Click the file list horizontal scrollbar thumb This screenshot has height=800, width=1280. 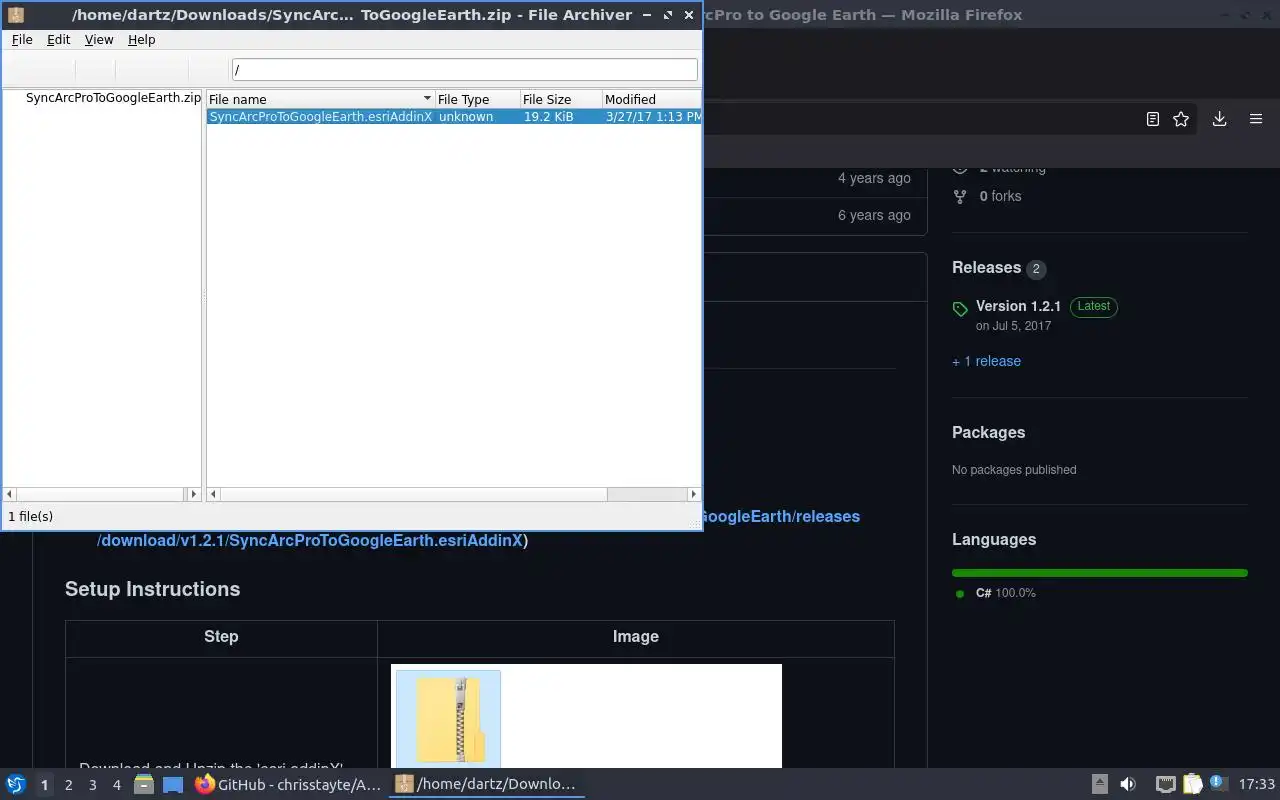click(x=413, y=494)
